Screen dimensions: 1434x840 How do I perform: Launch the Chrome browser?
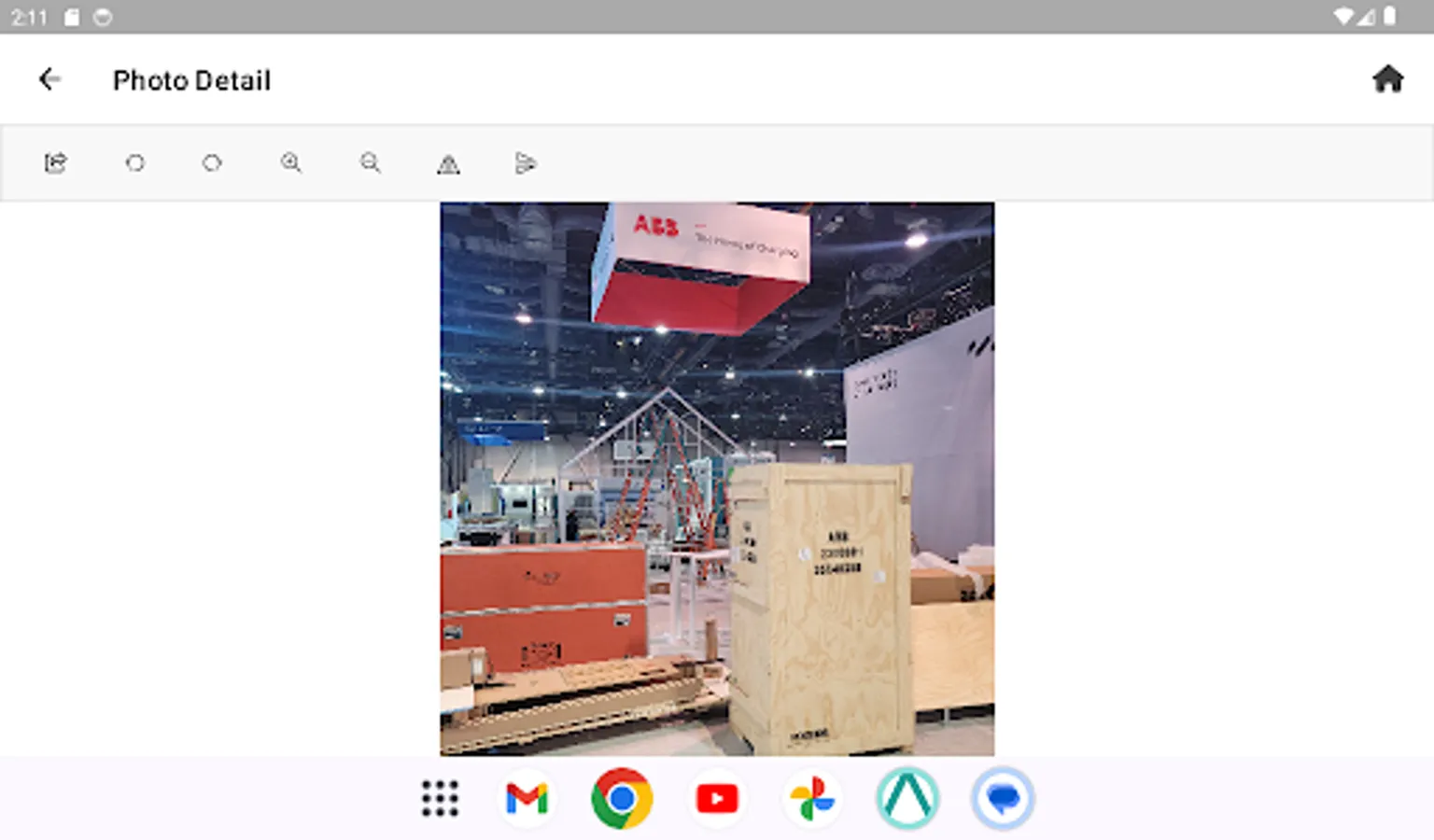[622, 797]
